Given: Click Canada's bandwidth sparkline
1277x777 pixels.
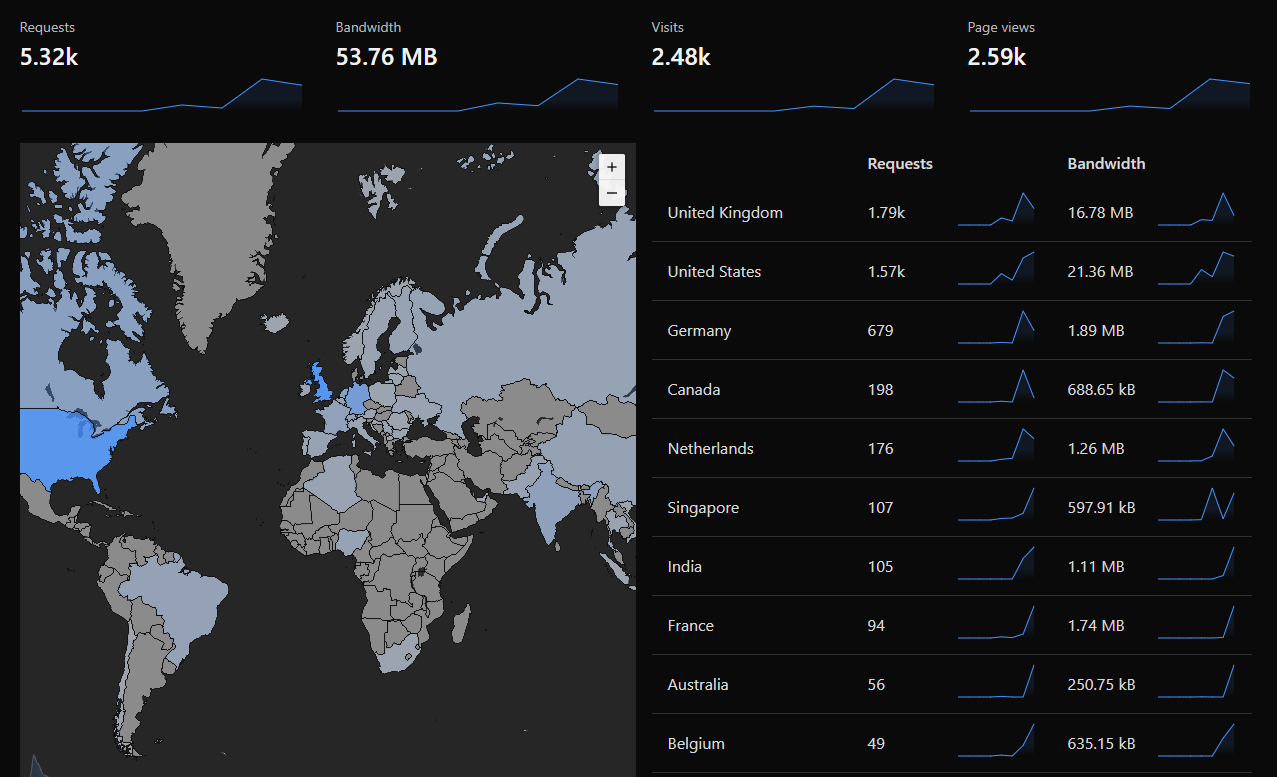Looking at the screenshot, I should (x=1196, y=386).
